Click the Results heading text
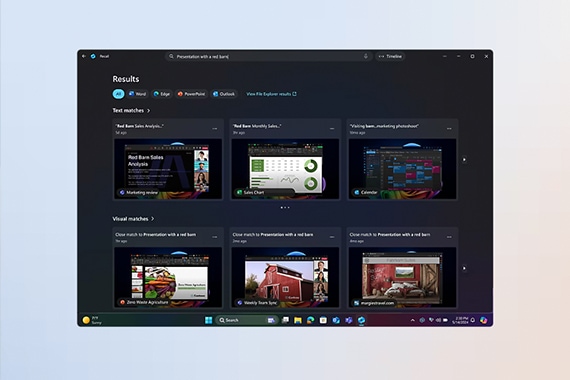The width and height of the screenshot is (570, 380). [x=126, y=79]
